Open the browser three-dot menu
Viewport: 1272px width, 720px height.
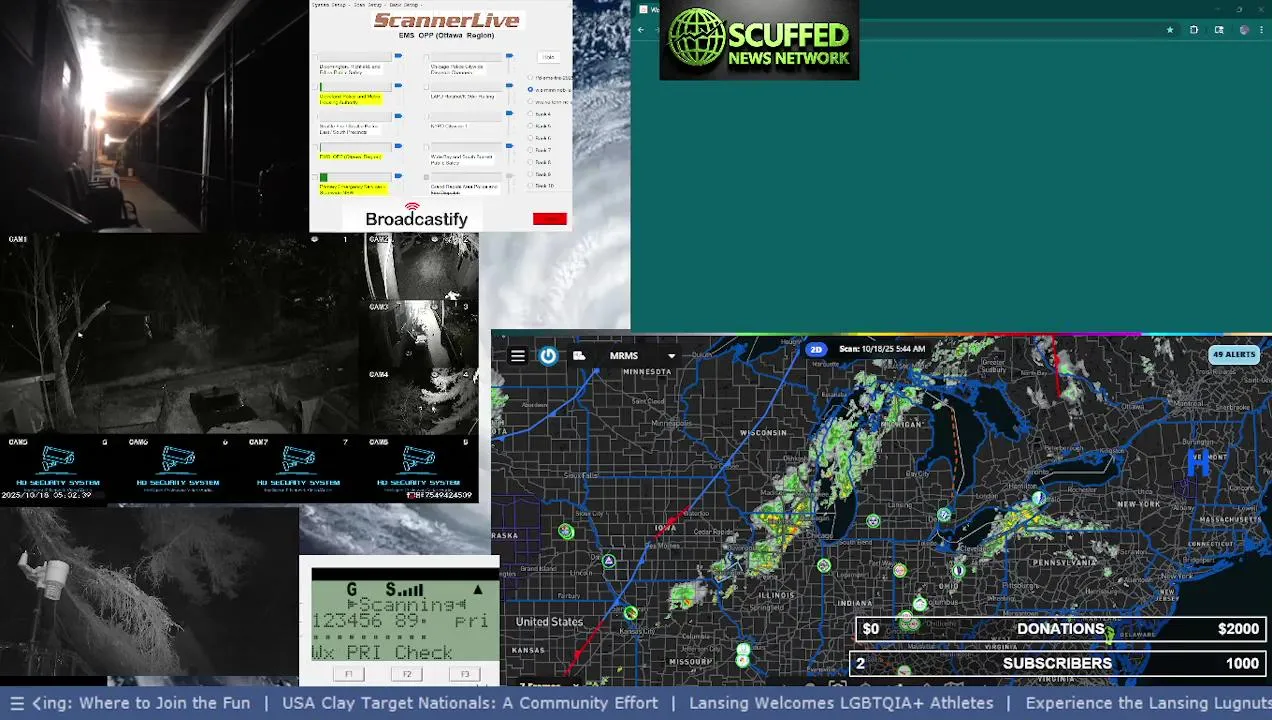tap(1262, 30)
